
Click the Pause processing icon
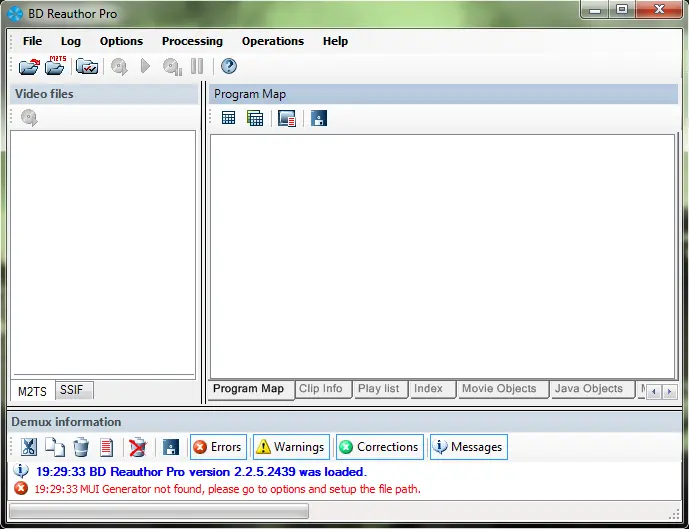197,67
